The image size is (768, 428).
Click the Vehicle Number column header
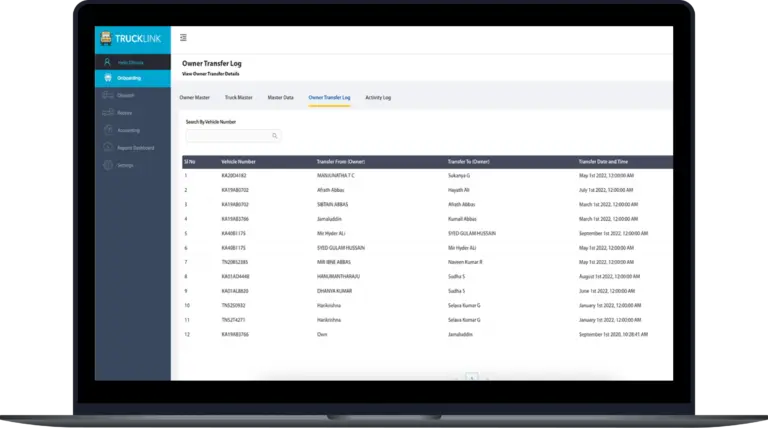[x=238, y=161]
